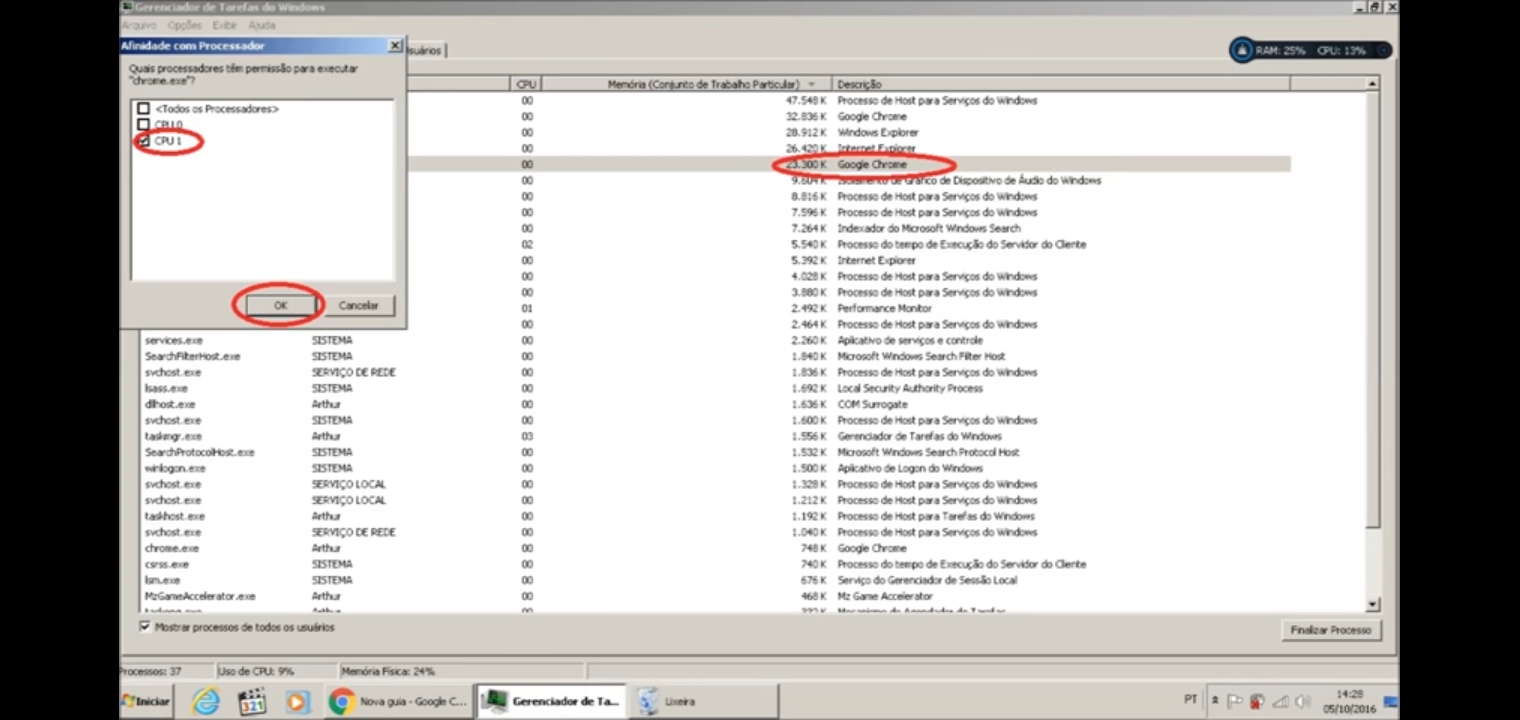Open the volume speaker tray icon
1520x720 pixels.
[1303, 701]
